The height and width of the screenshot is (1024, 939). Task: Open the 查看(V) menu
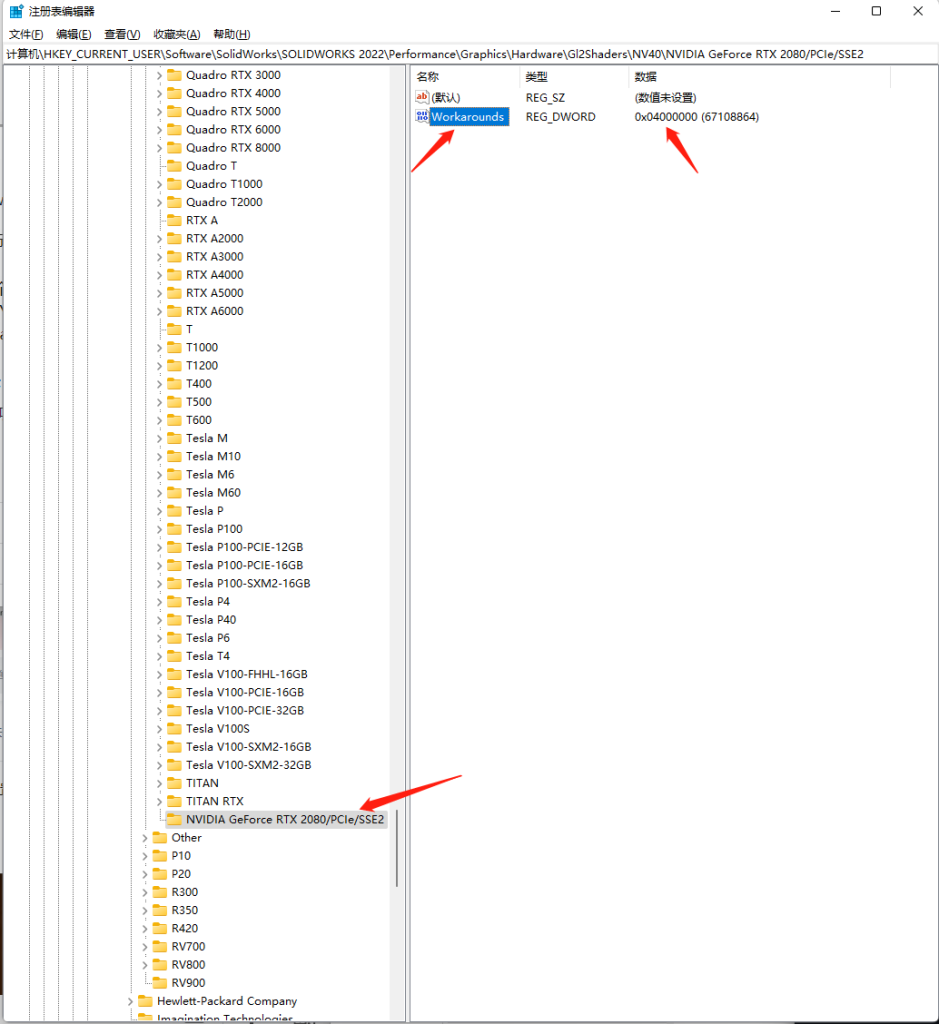coord(122,34)
